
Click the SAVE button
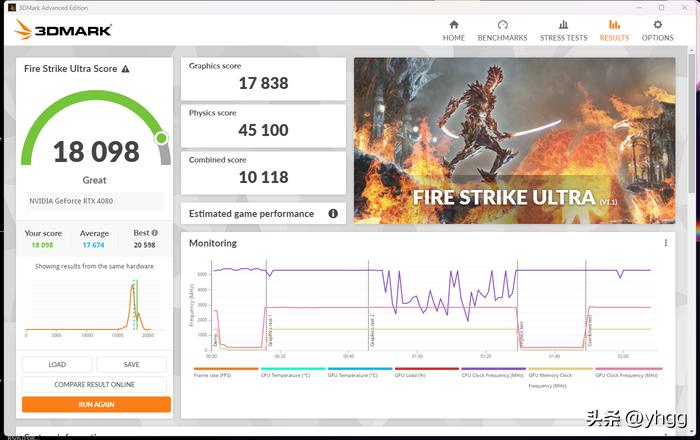click(x=132, y=365)
